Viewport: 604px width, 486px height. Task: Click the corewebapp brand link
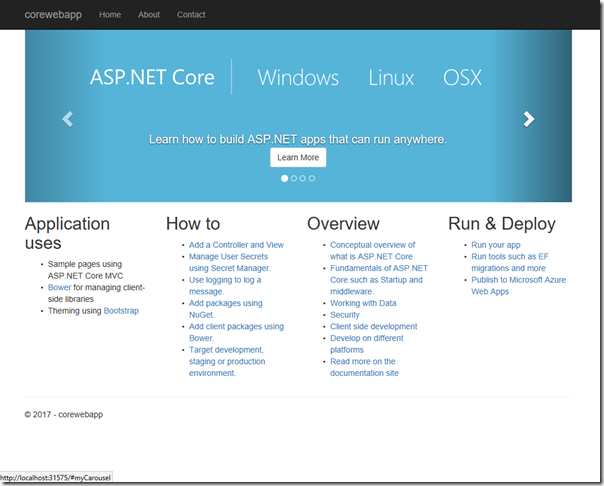(x=53, y=15)
